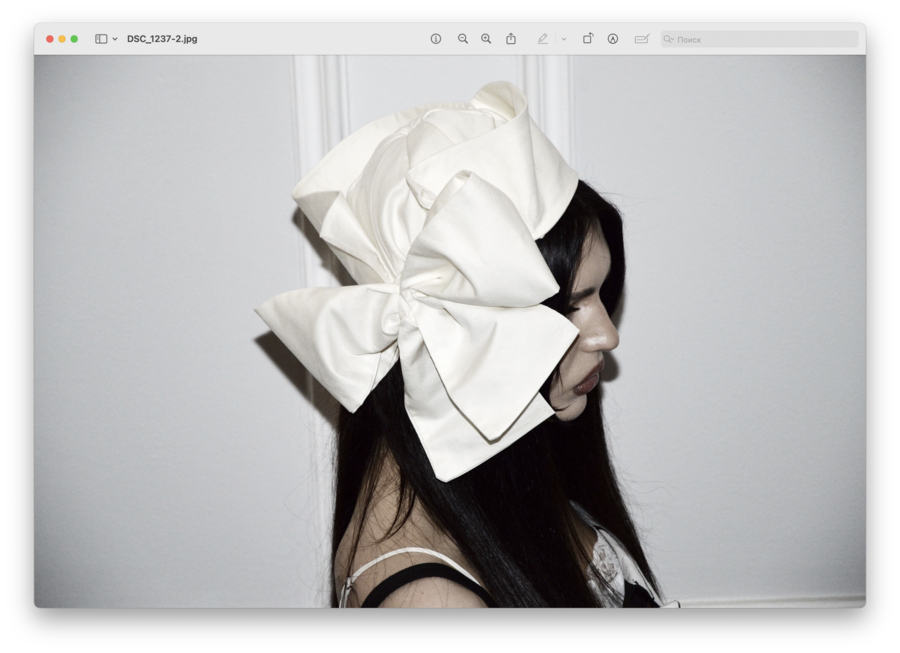Select the highlight pen tool
Screen dimensions: 900x653
pyautogui.click(x=542, y=38)
